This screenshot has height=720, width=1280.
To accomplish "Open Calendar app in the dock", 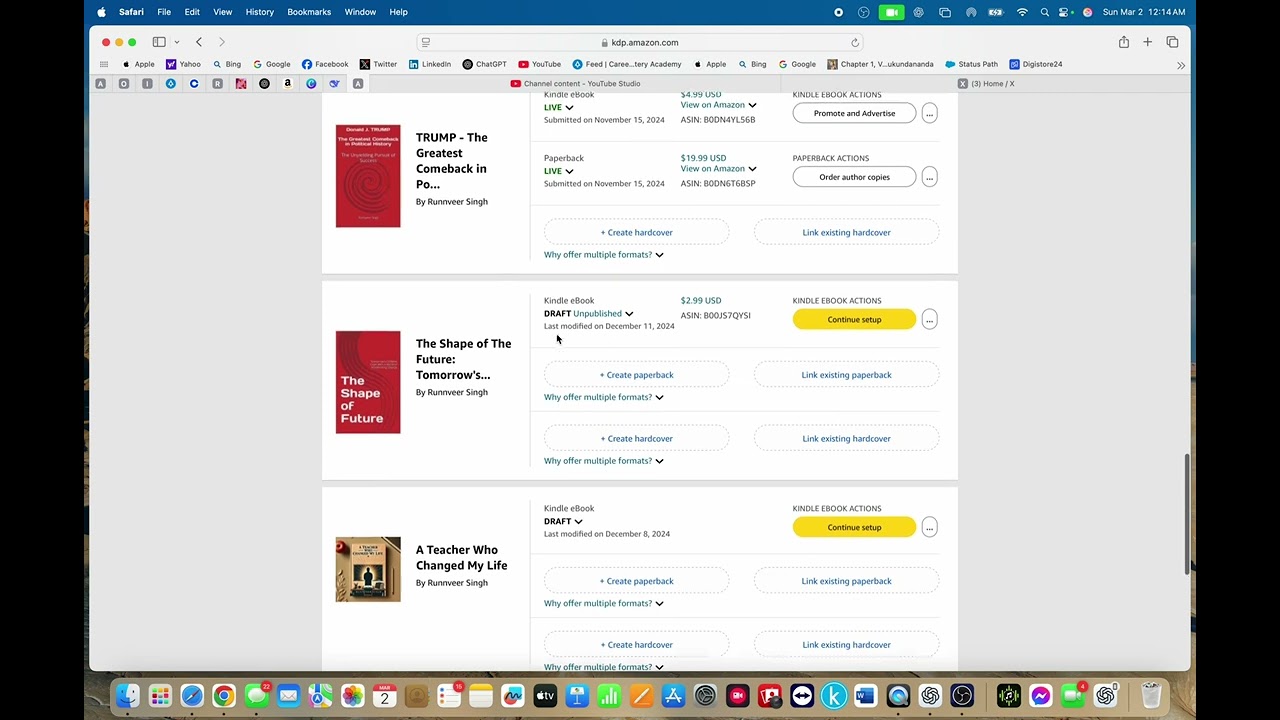I will click(384, 696).
